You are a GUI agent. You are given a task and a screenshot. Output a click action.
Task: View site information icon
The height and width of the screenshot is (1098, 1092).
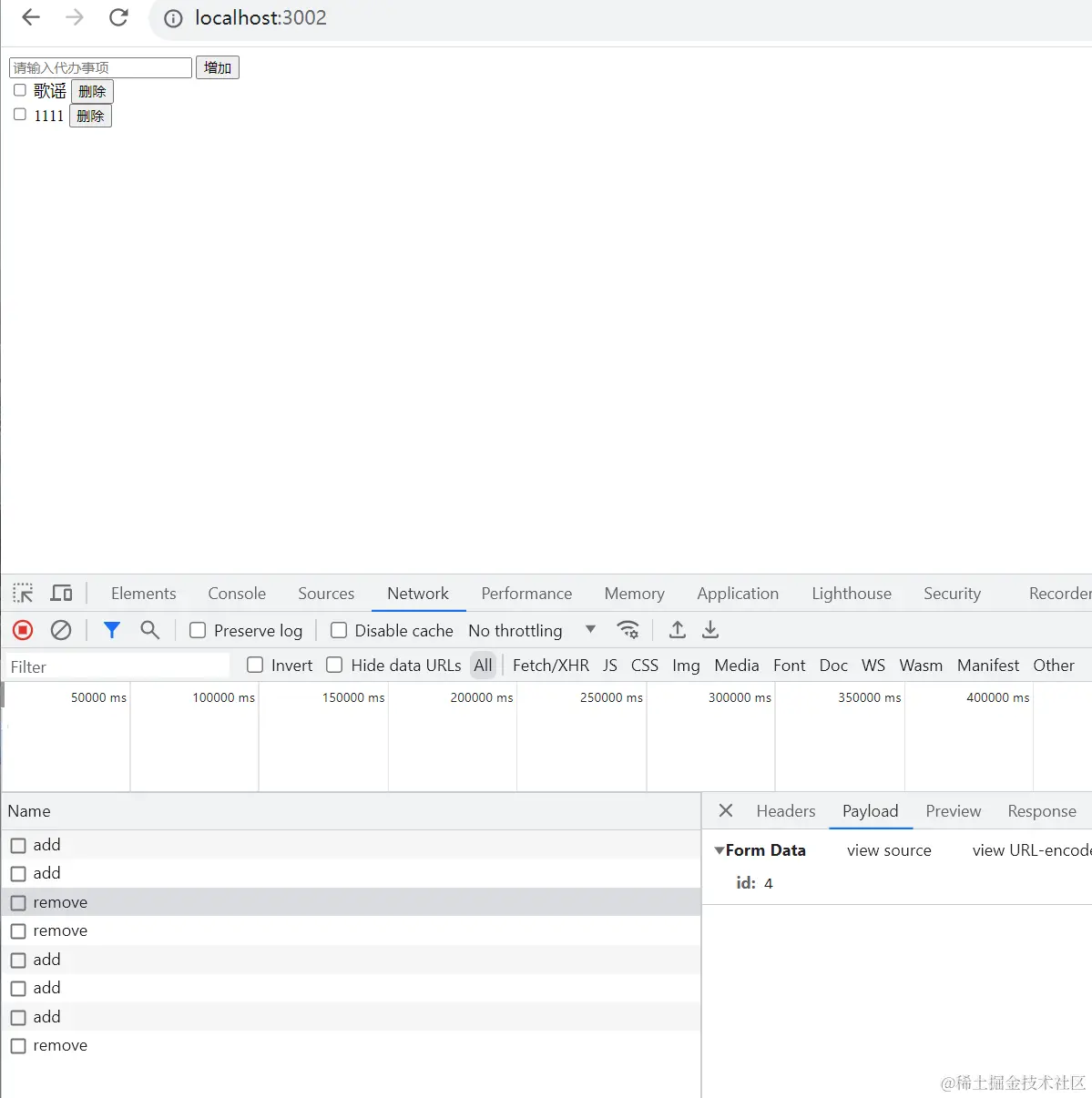pyautogui.click(x=173, y=18)
